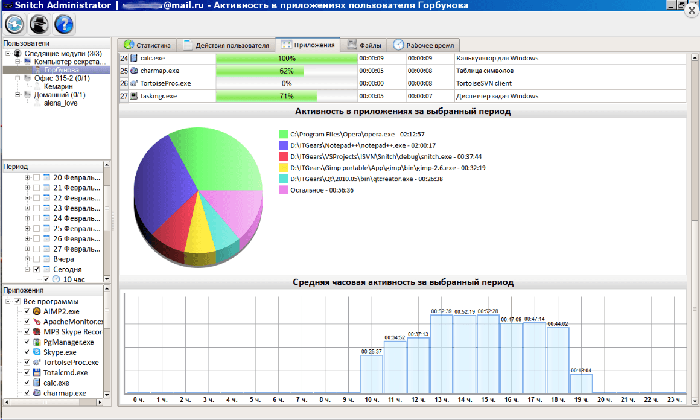The image size is (700, 420).
Task: Click the period list scroll-down arrow
Action: [107, 279]
